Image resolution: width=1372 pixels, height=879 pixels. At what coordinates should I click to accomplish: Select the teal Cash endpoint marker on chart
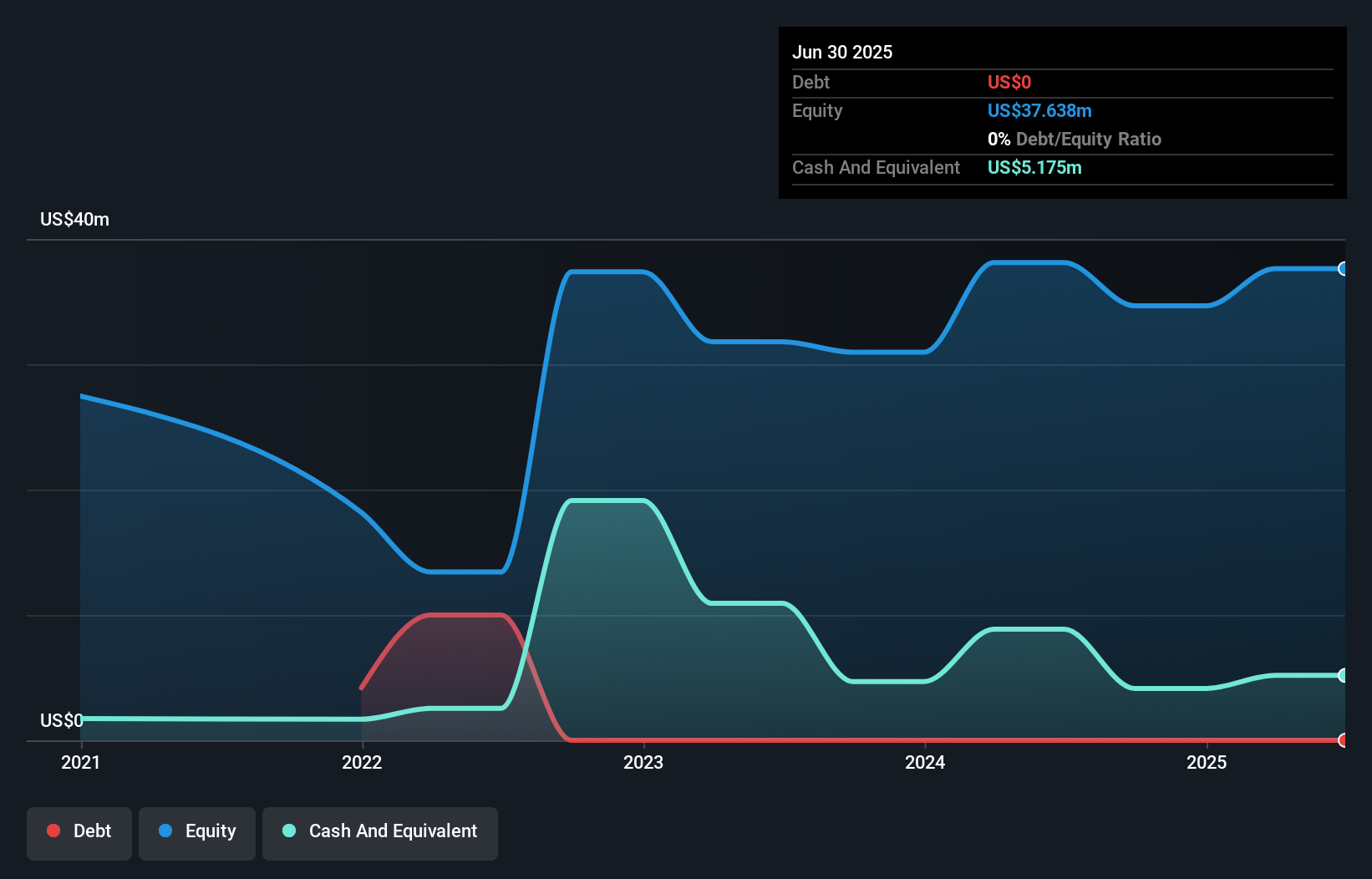[x=1342, y=673]
